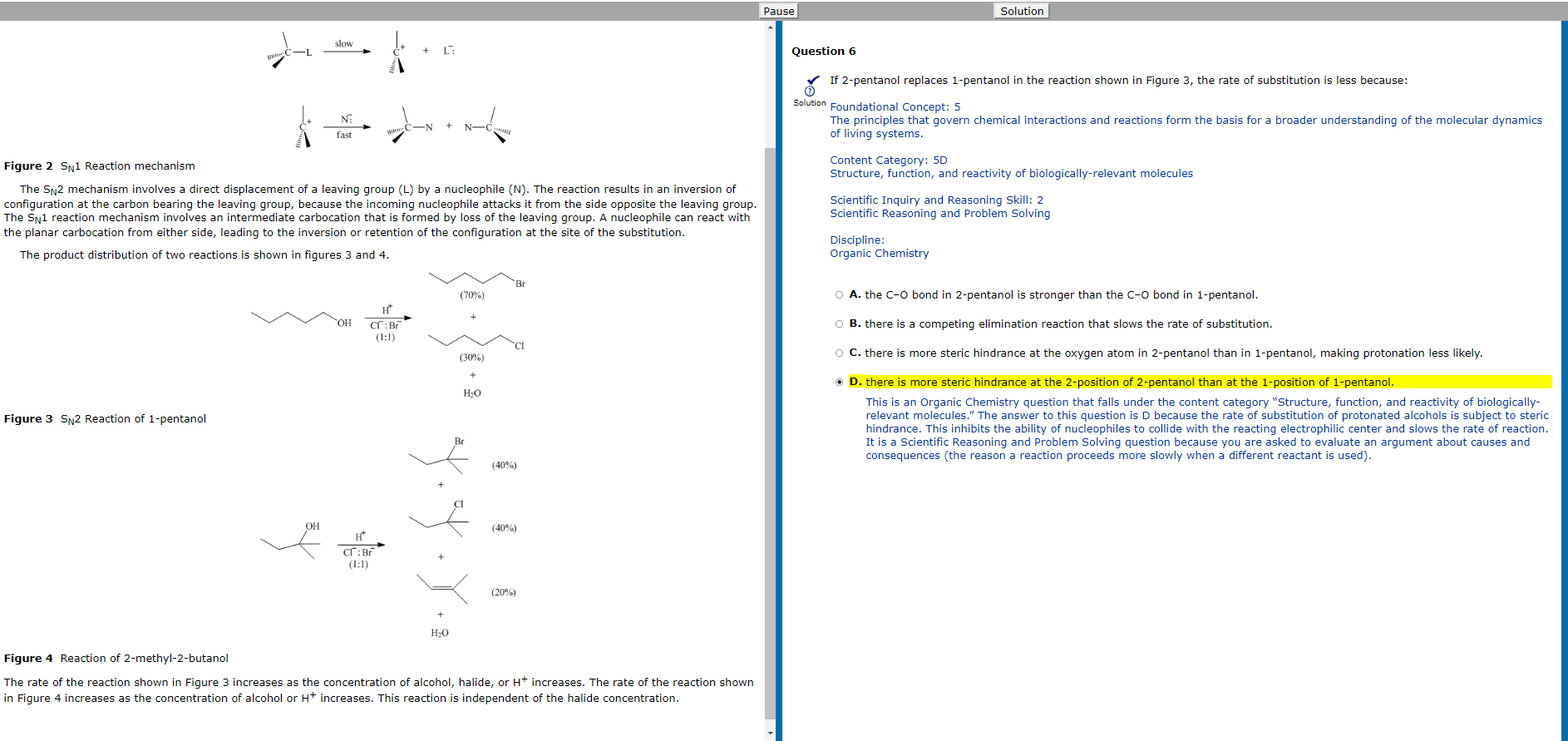The image size is (1568, 741).
Task: Select answer choice A about C–O bond strength
Action: 839,295
